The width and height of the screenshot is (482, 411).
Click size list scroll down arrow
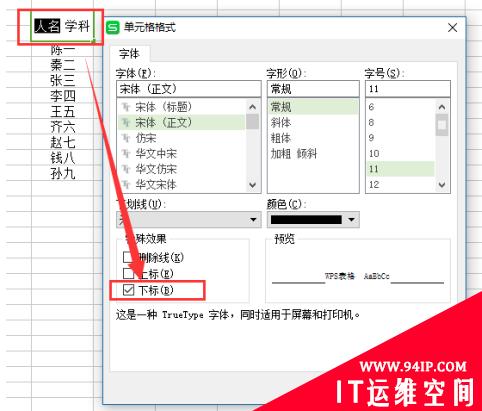442,185
